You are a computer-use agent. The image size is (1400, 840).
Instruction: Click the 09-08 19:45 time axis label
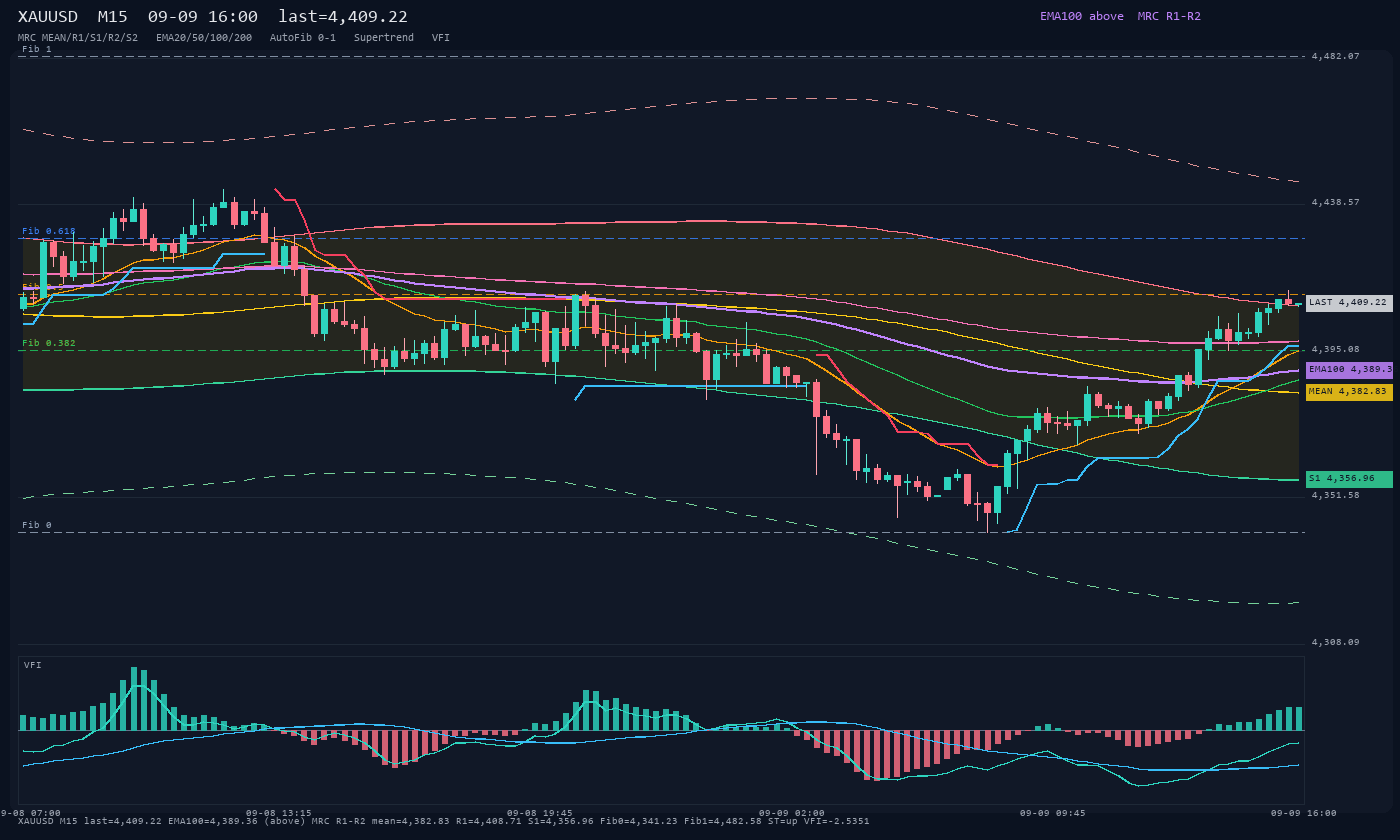point(540,813)
